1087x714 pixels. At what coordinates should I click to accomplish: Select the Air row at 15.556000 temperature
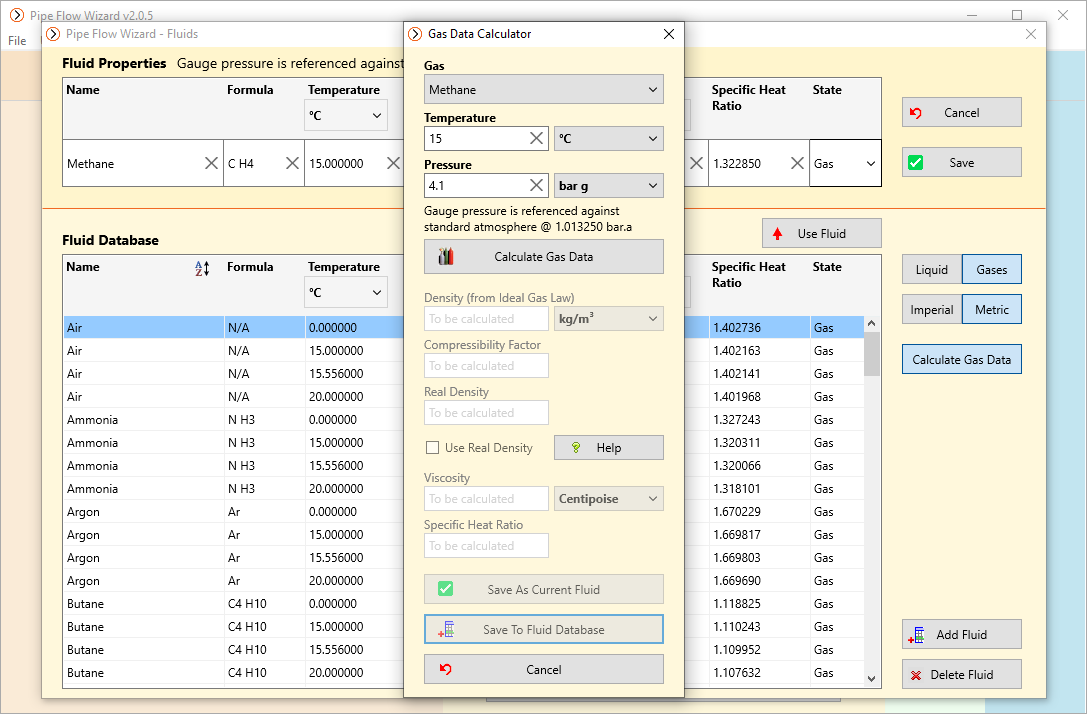[x=463, y=374]
